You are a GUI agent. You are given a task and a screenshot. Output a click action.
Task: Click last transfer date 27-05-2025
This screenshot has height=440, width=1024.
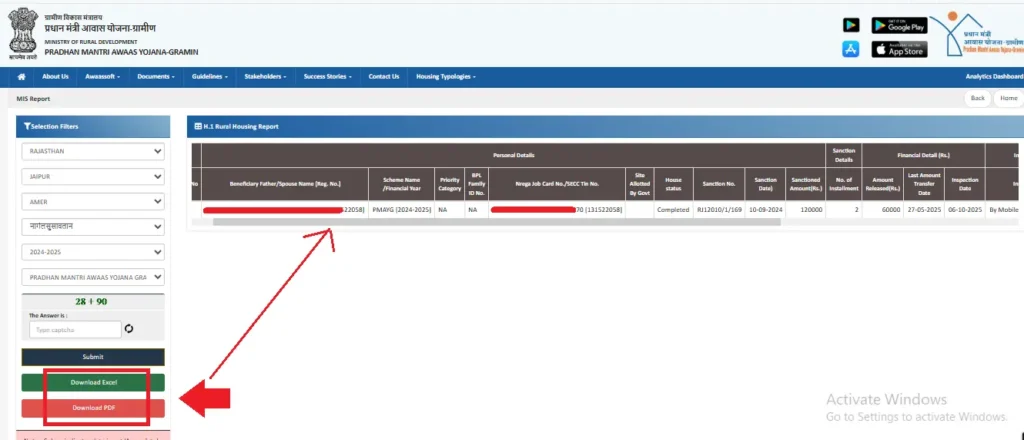[923, 210]
